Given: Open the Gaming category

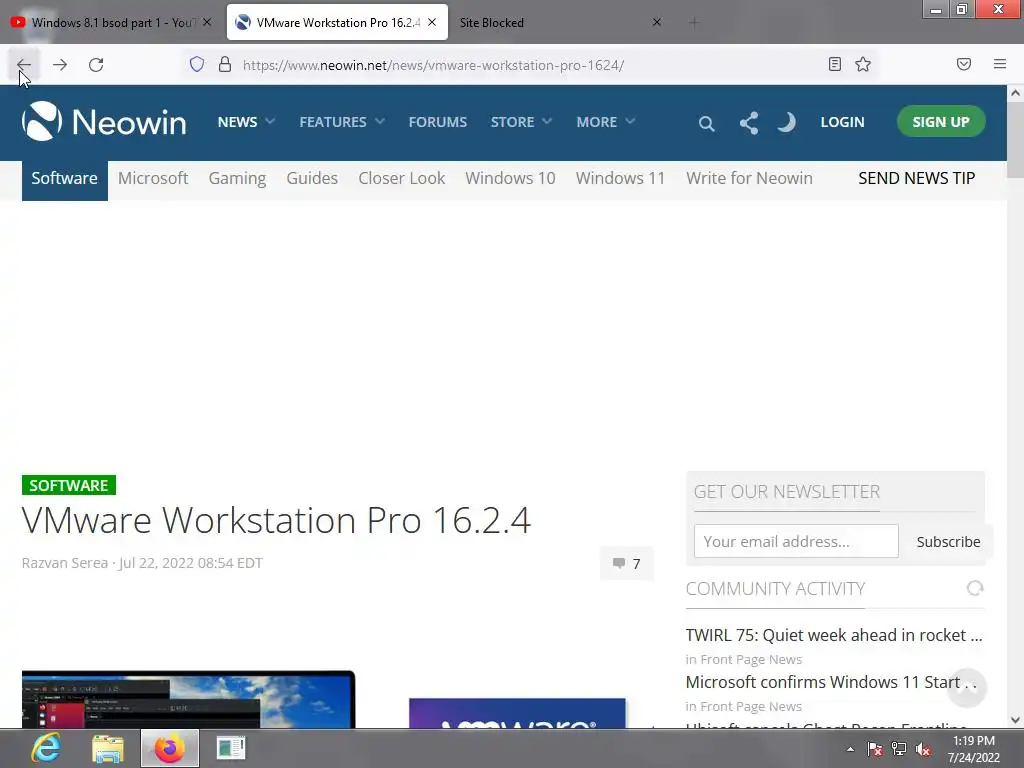Looking at the screenshot, I should point(237,178).
